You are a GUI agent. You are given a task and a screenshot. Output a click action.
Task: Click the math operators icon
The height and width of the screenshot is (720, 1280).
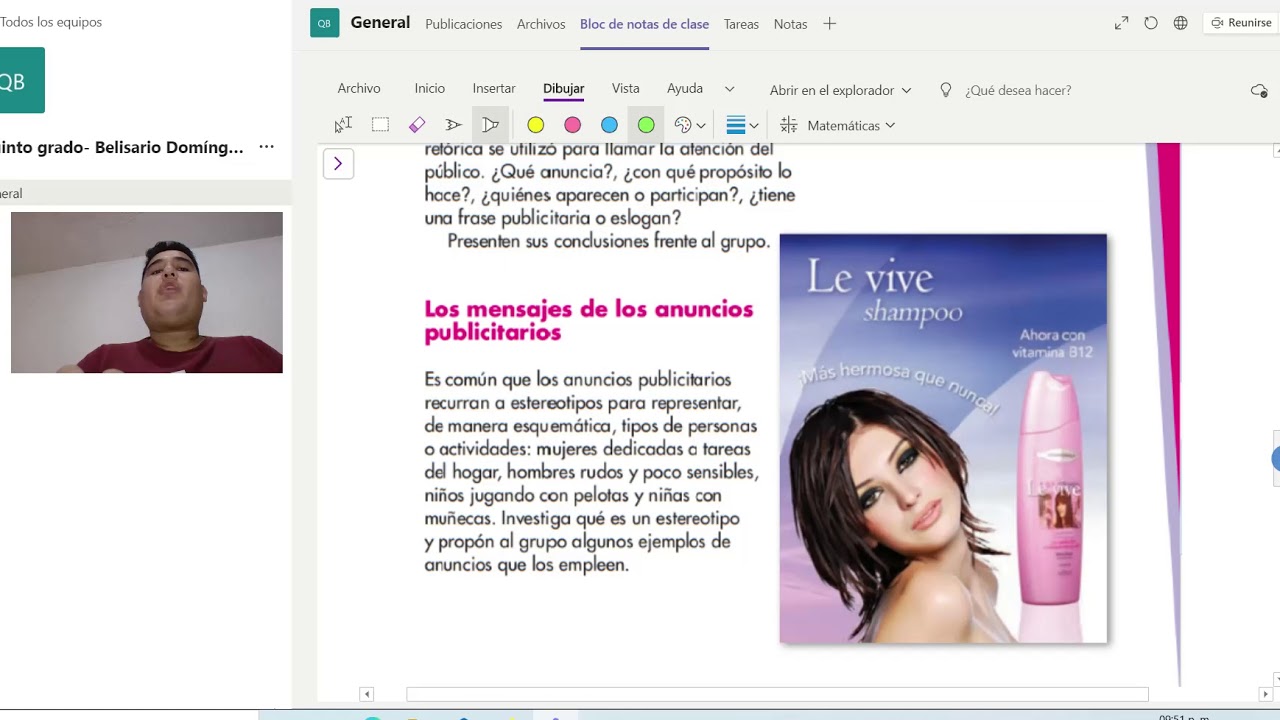pos(789,125)
